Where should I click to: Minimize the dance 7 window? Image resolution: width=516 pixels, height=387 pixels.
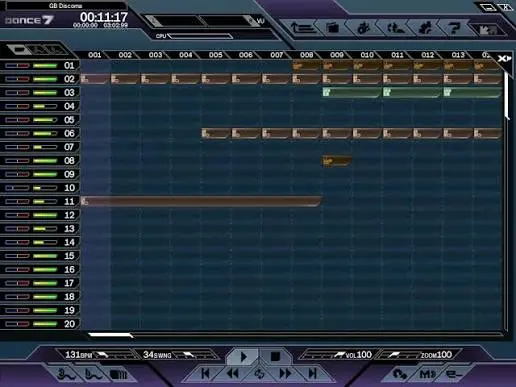tap(487, 7)
